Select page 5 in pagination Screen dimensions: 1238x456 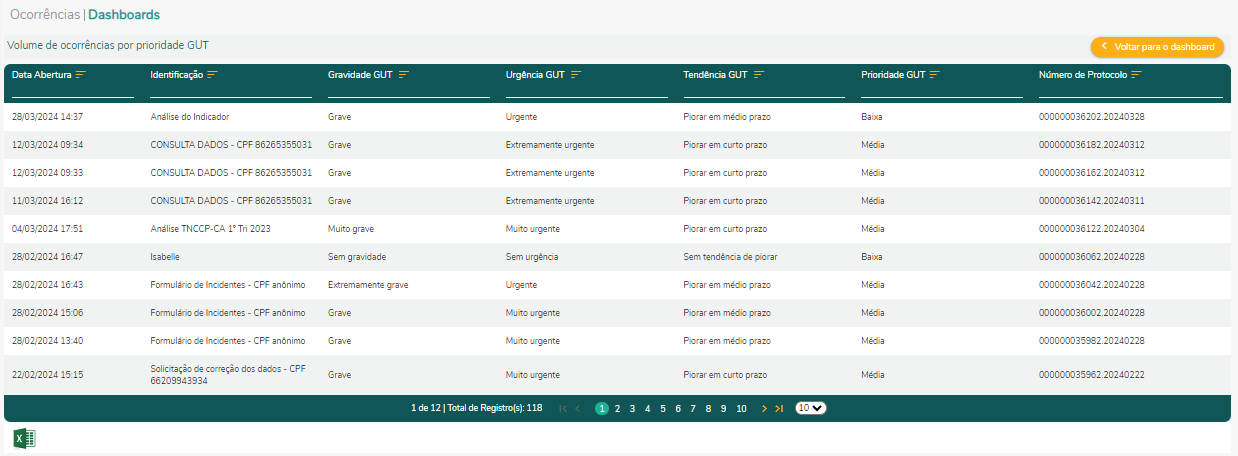pos(662,409)
